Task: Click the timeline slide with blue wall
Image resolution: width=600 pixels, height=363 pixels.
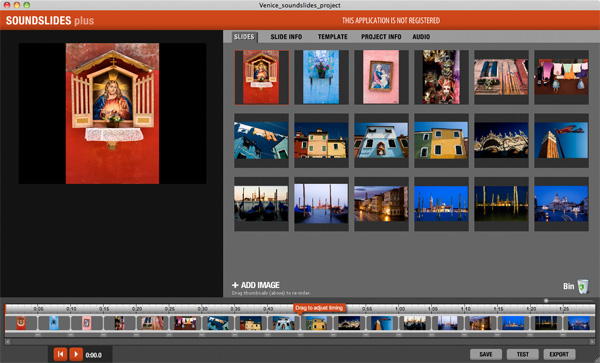Action: [x=54, y=323]
